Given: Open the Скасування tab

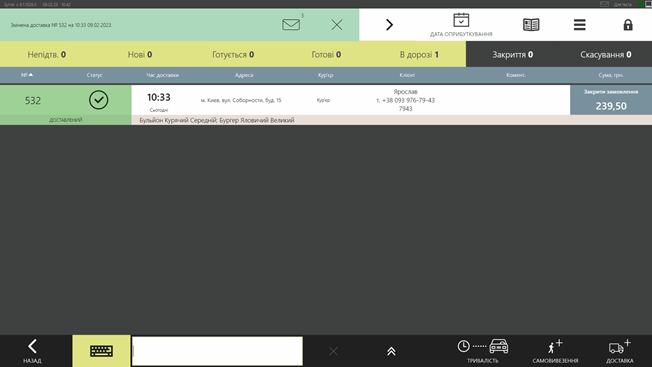Looking at the screenshot, I should 605,54.
